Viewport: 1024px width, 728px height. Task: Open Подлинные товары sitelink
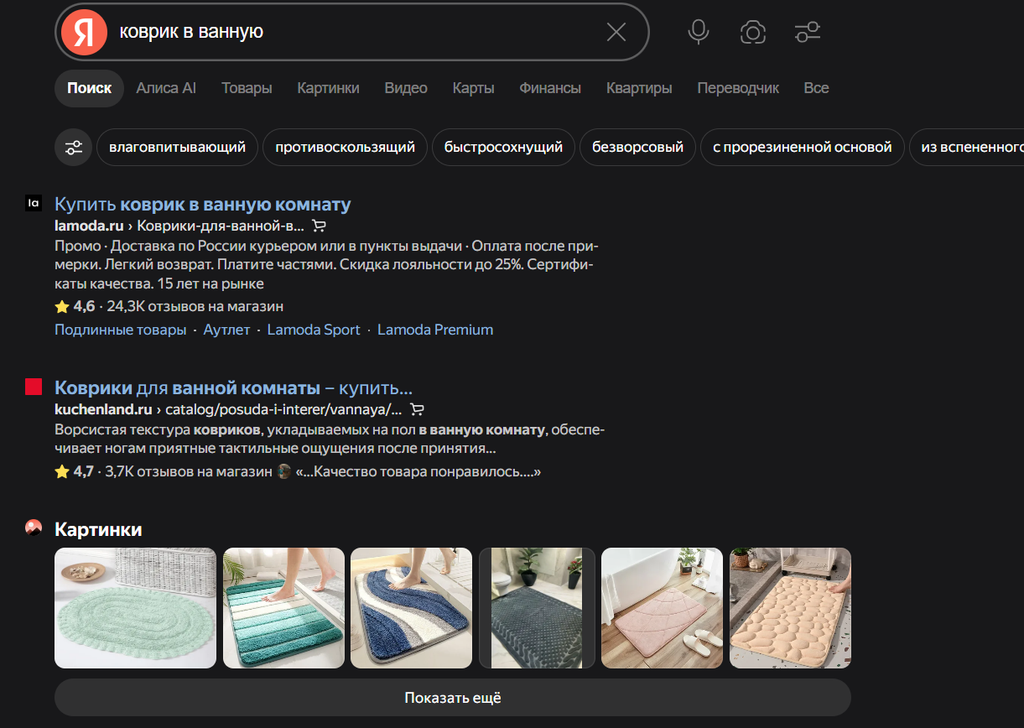point(120,330)
